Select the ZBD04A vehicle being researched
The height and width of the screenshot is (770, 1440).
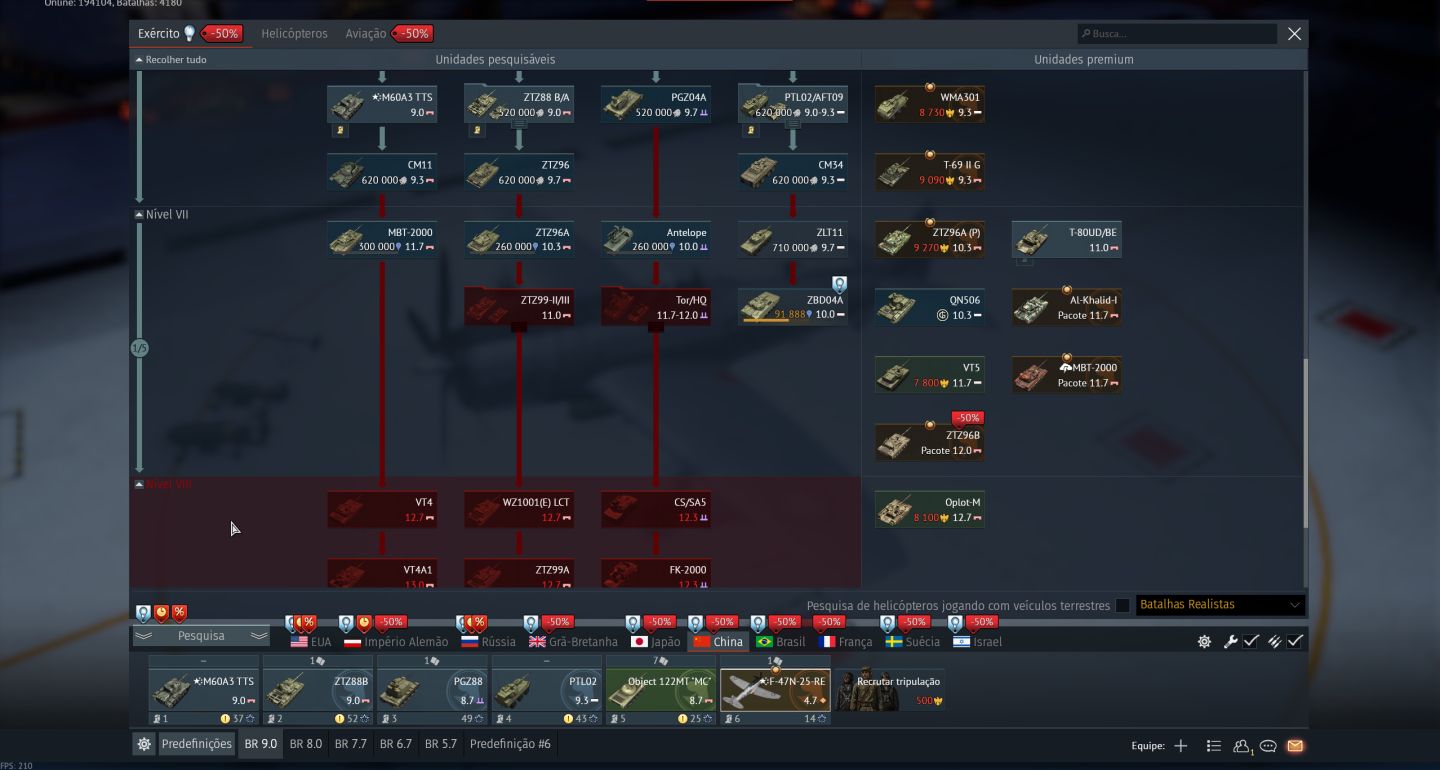coord(792,307)
